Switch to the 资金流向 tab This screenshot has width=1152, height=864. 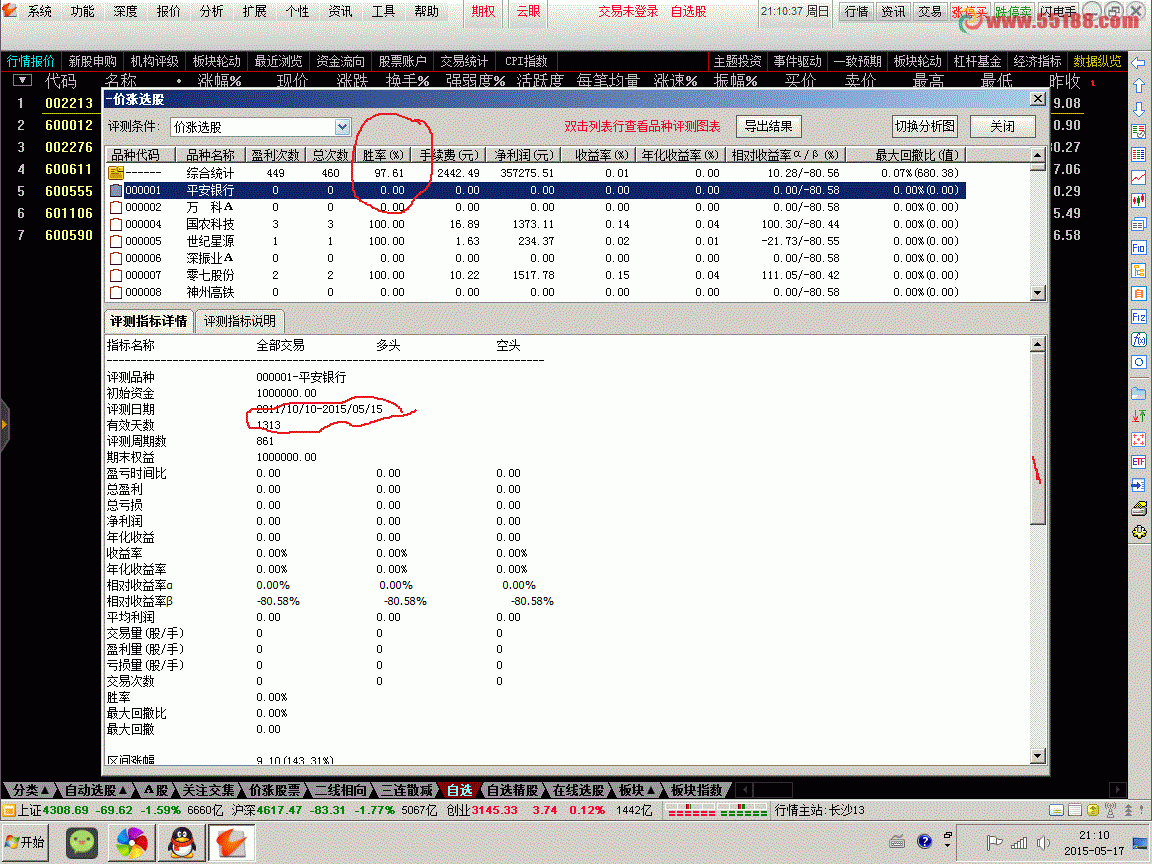(x=340, y=62)
